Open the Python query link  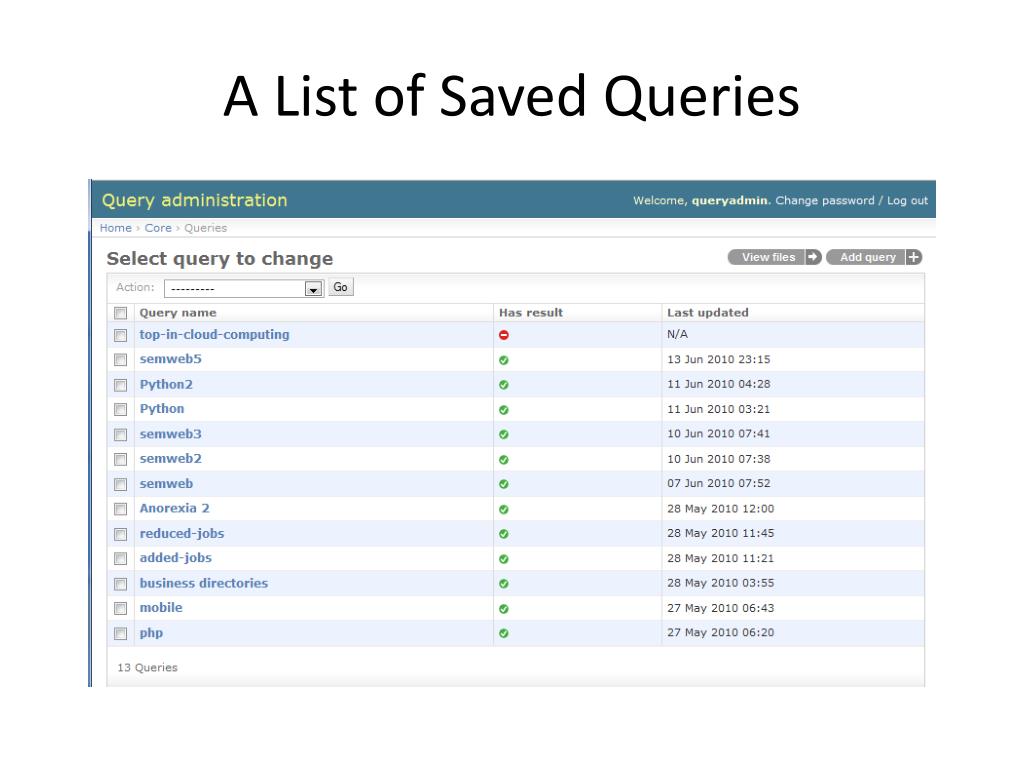tap(162, 409)
